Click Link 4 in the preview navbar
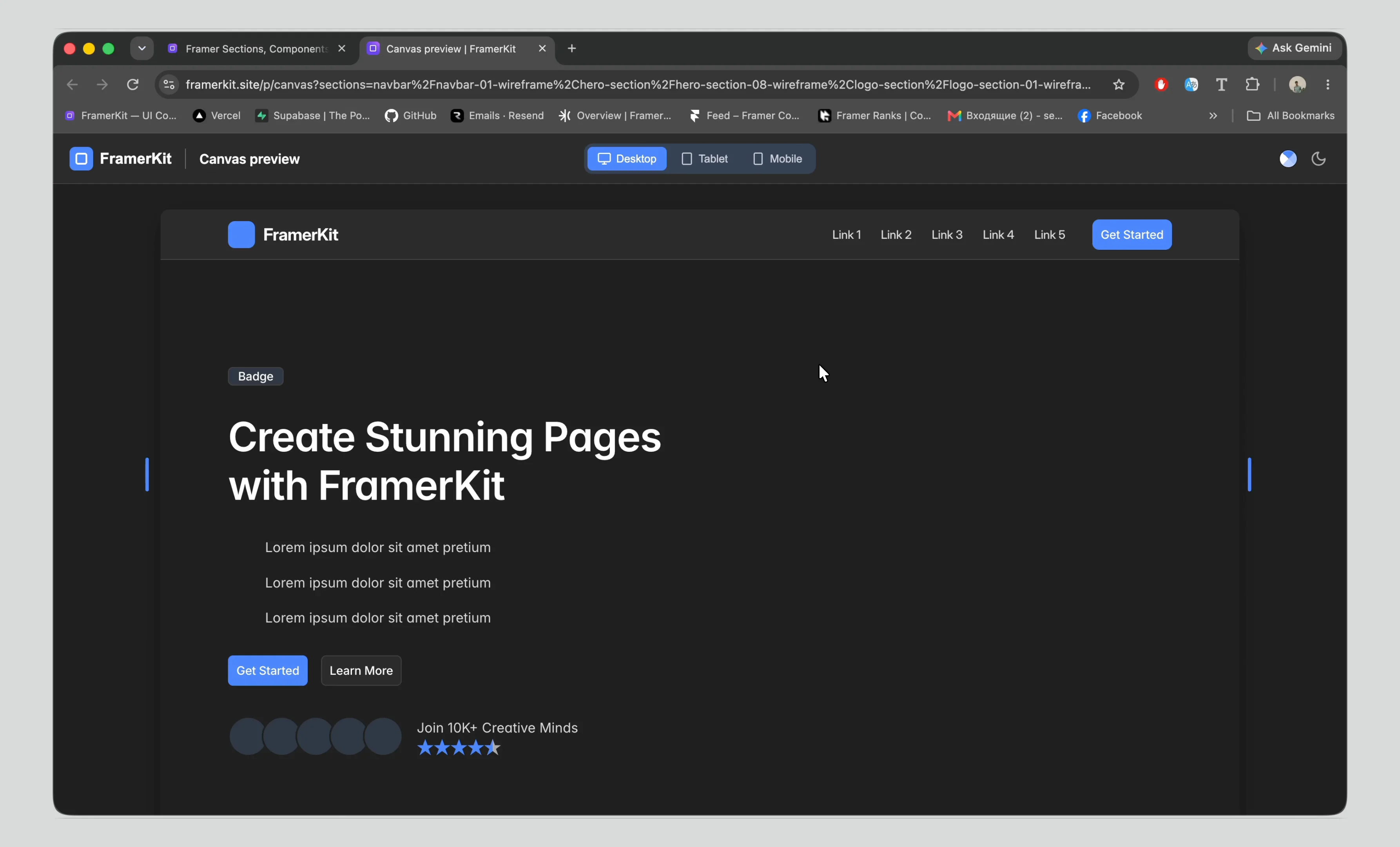This screenshot has width=1400, height=847. [998, 235]
